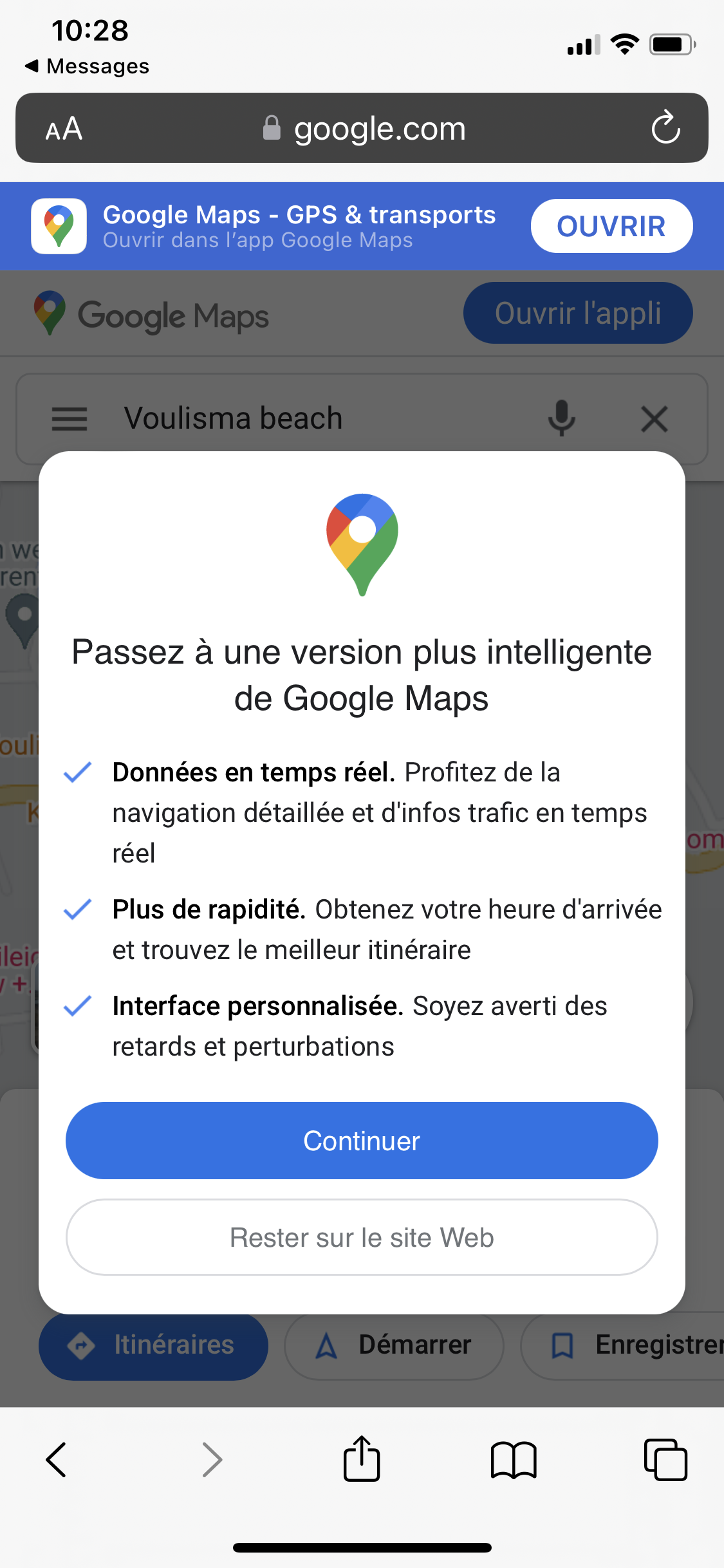
Task: Tap the Ouvrir l'appli button
Action: tap(577, 313)
